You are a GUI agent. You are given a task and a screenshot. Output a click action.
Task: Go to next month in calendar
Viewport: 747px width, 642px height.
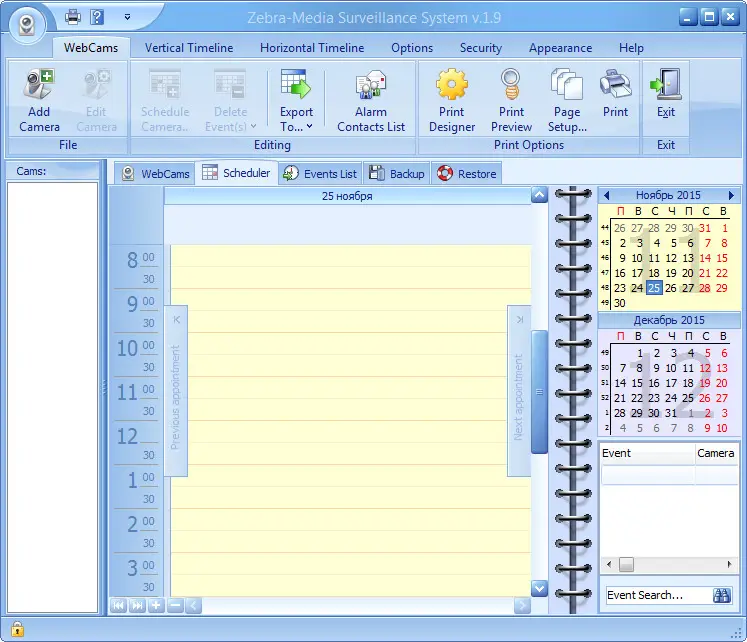coord(731,195)
